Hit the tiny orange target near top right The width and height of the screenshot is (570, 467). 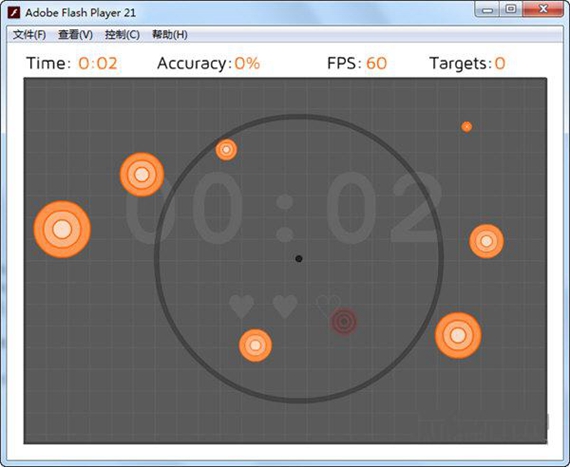[x=467, y=126]
